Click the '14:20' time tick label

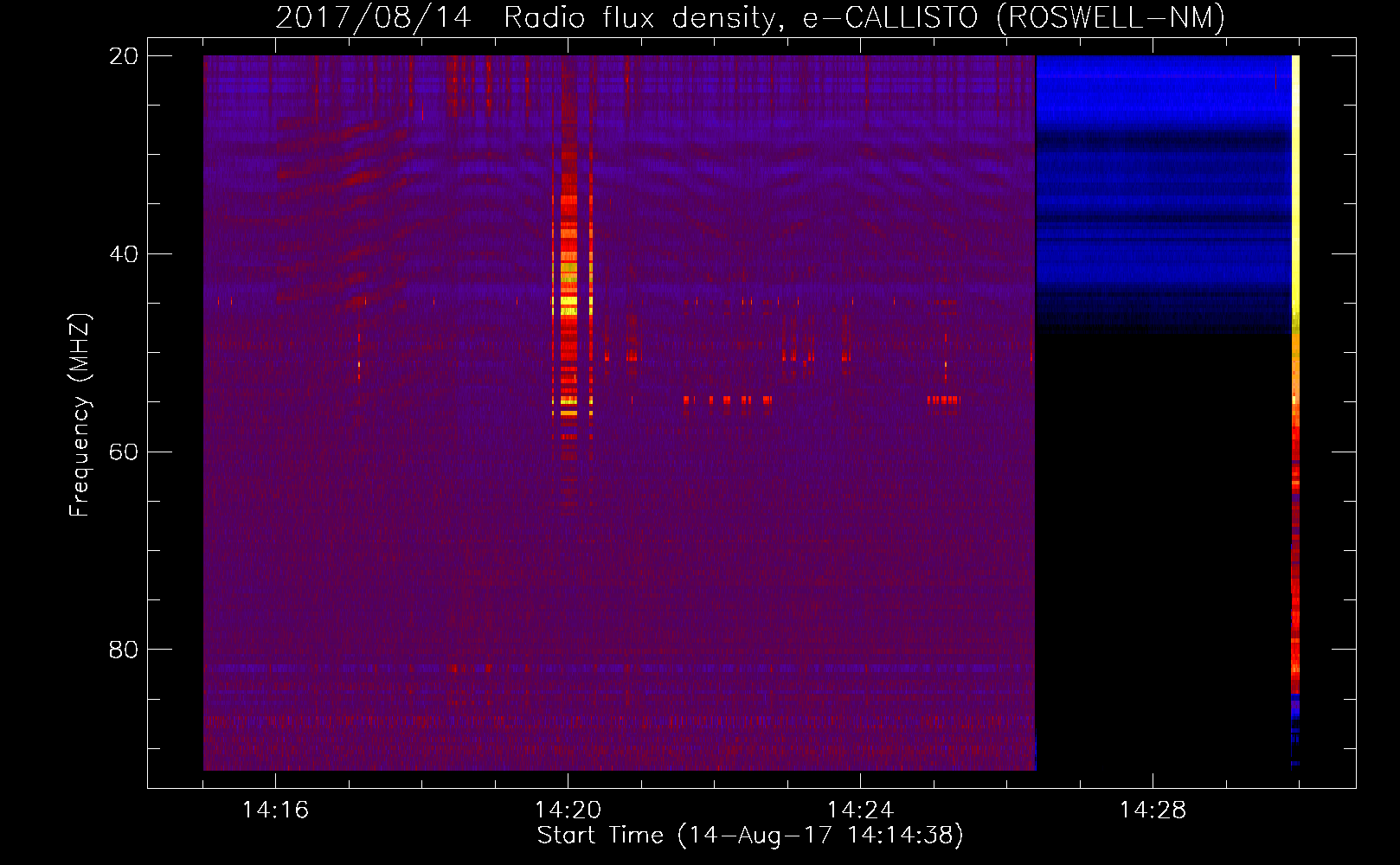(x=568, y=811)
